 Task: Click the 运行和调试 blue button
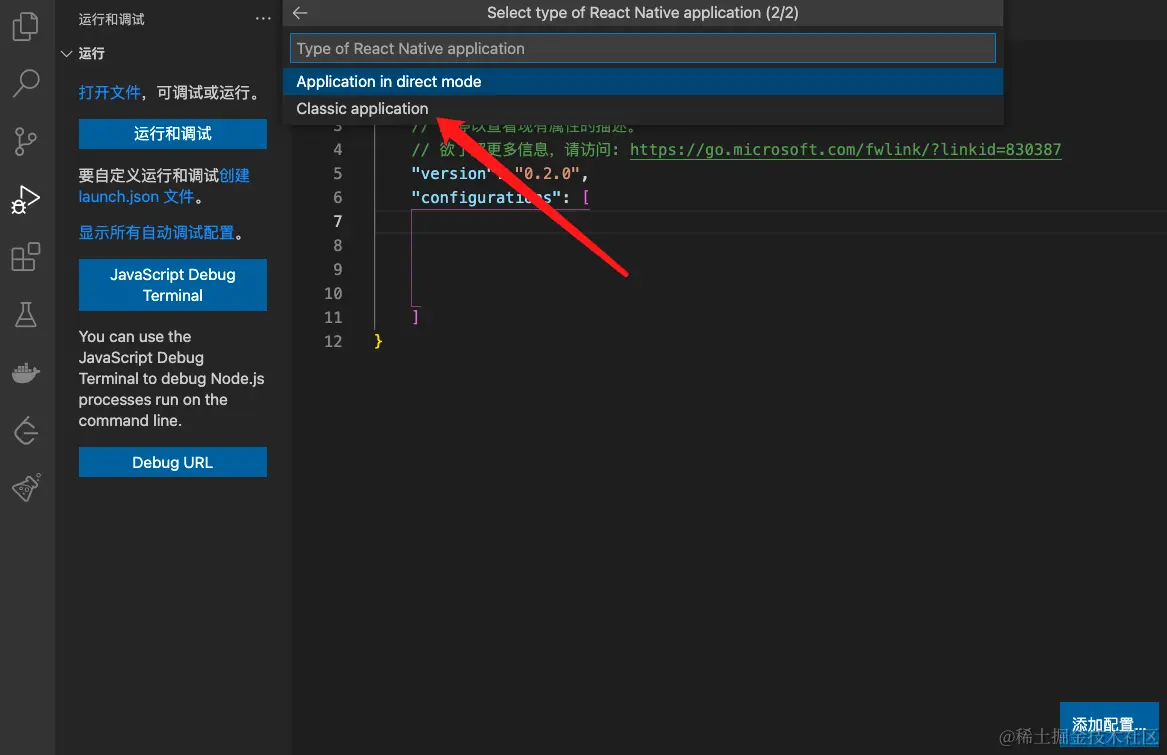pyautogui.click(x=173, y=134)
